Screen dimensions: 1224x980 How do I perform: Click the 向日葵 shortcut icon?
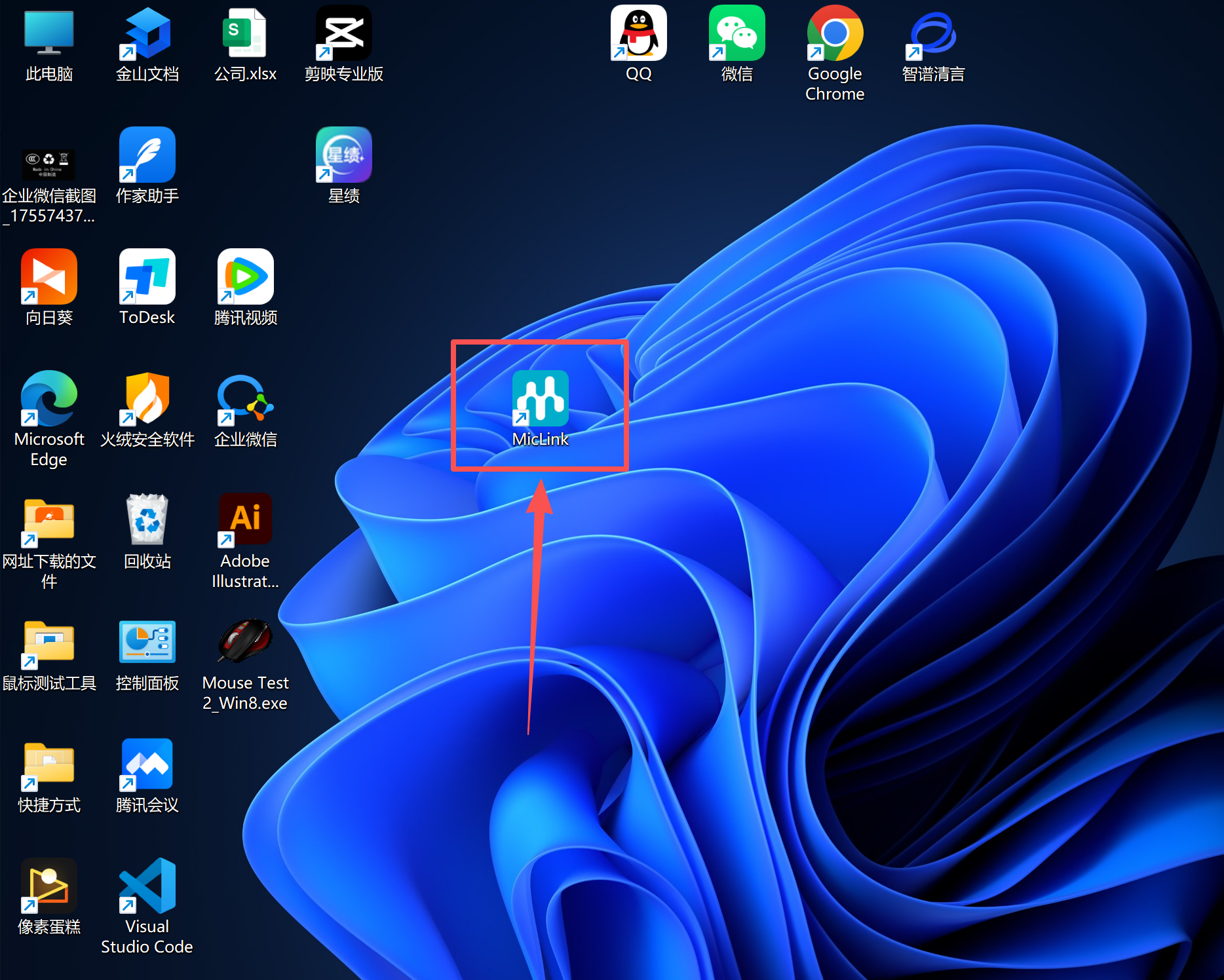tap(49, 277)
